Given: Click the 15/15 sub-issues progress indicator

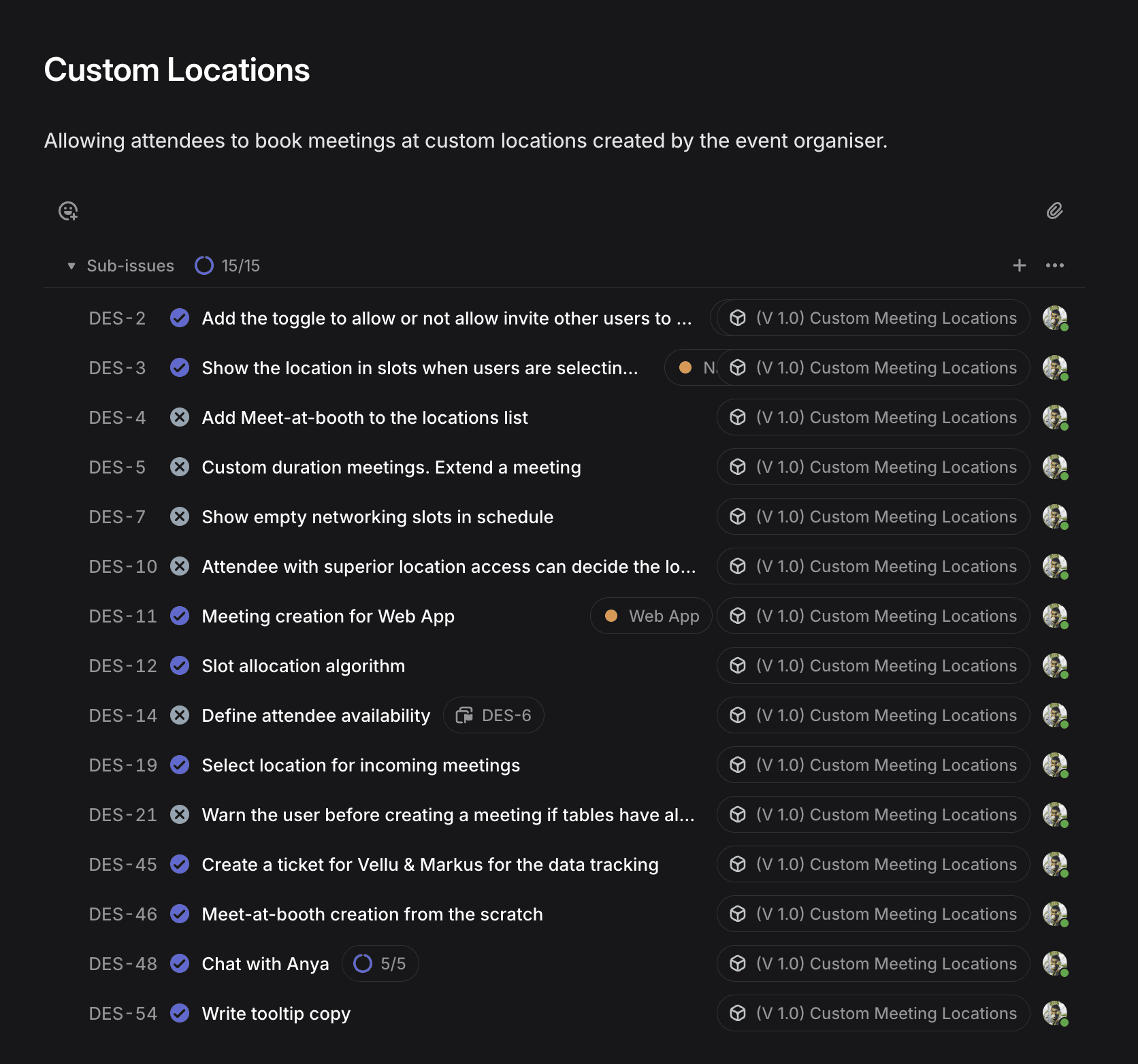Looking at the screenshot, I should point(227,265).
